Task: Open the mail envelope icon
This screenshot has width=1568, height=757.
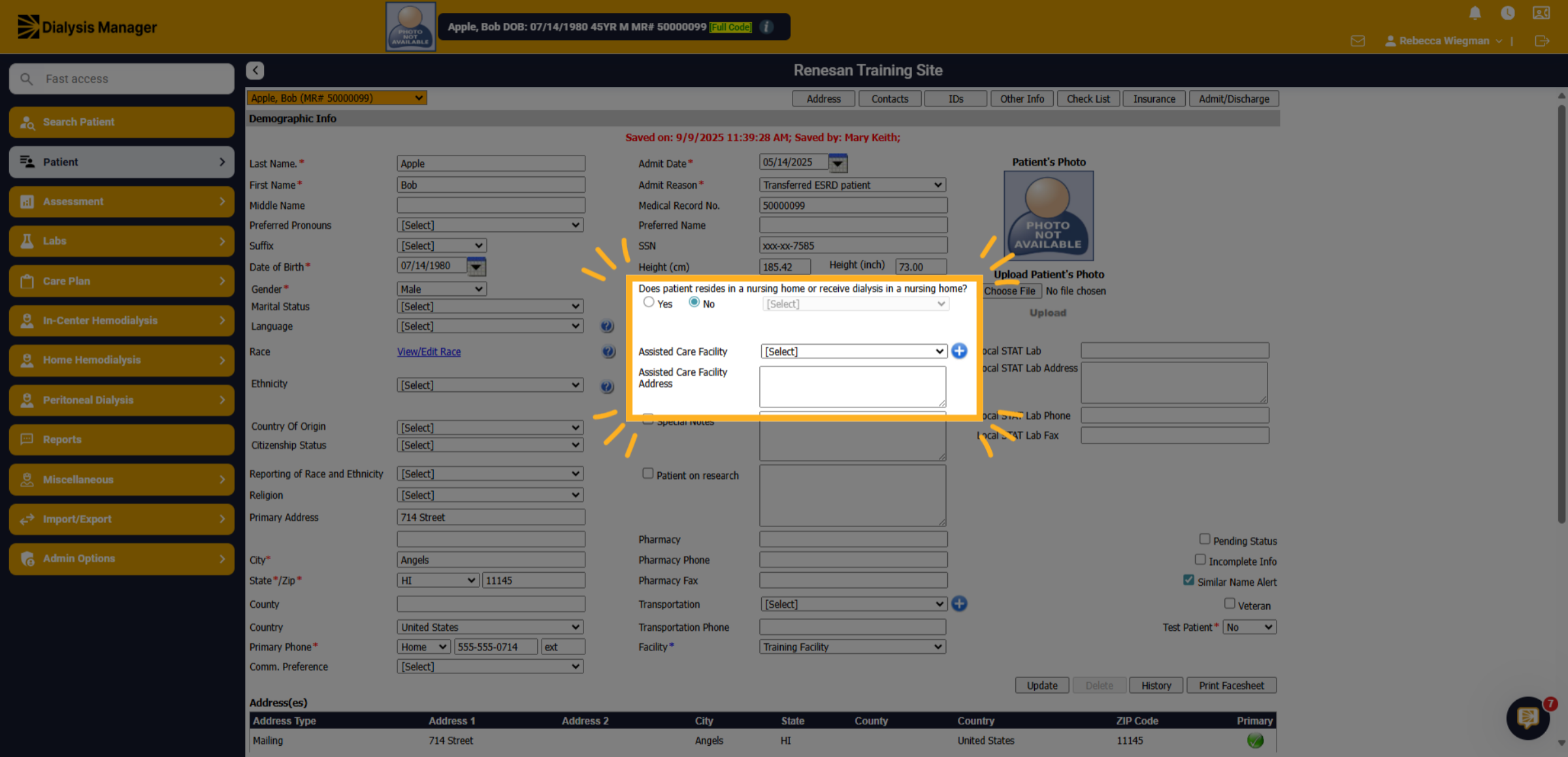Action: (x=1358, y=41)
